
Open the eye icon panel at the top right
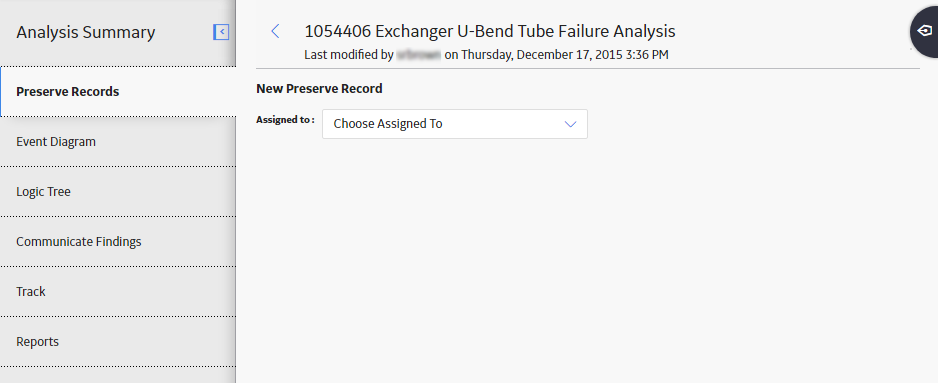[925, 31]
